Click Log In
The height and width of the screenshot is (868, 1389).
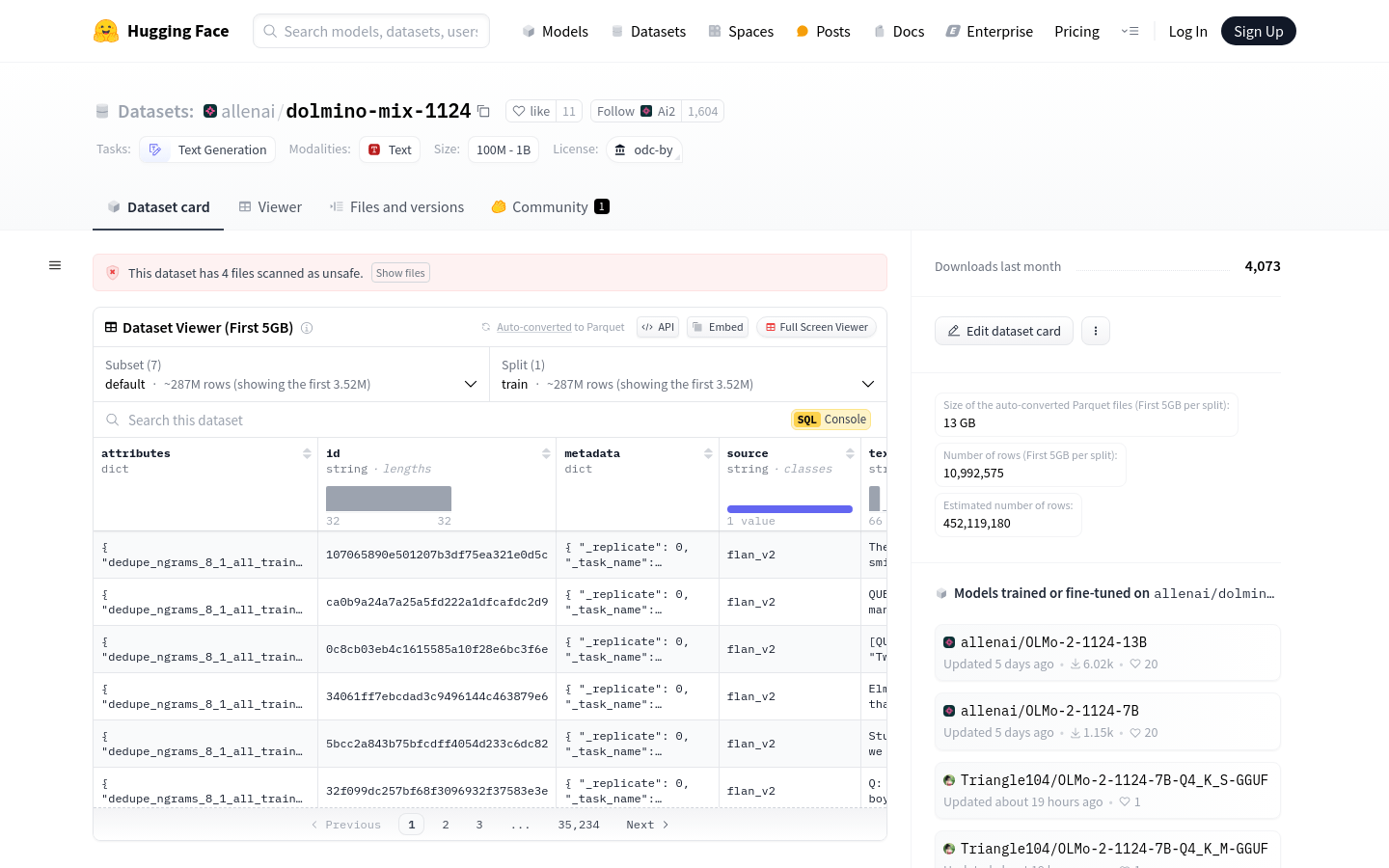pos(1187,31)
